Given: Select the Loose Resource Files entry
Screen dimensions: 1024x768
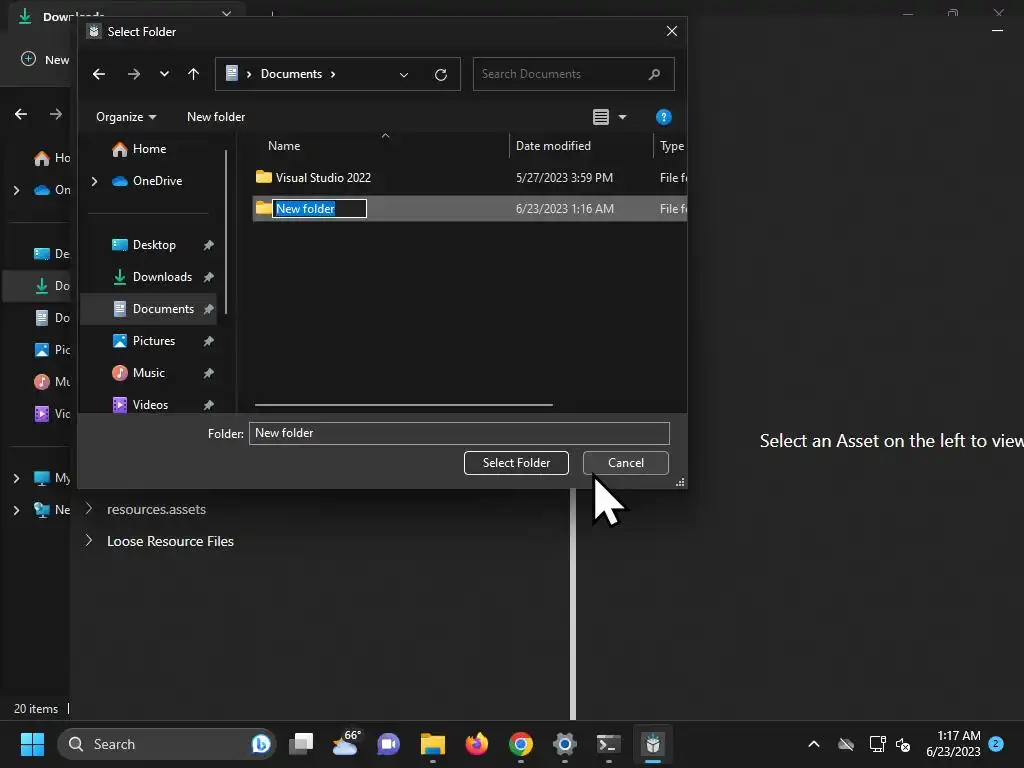Looking at the screenshot, I should click(170, 541).
